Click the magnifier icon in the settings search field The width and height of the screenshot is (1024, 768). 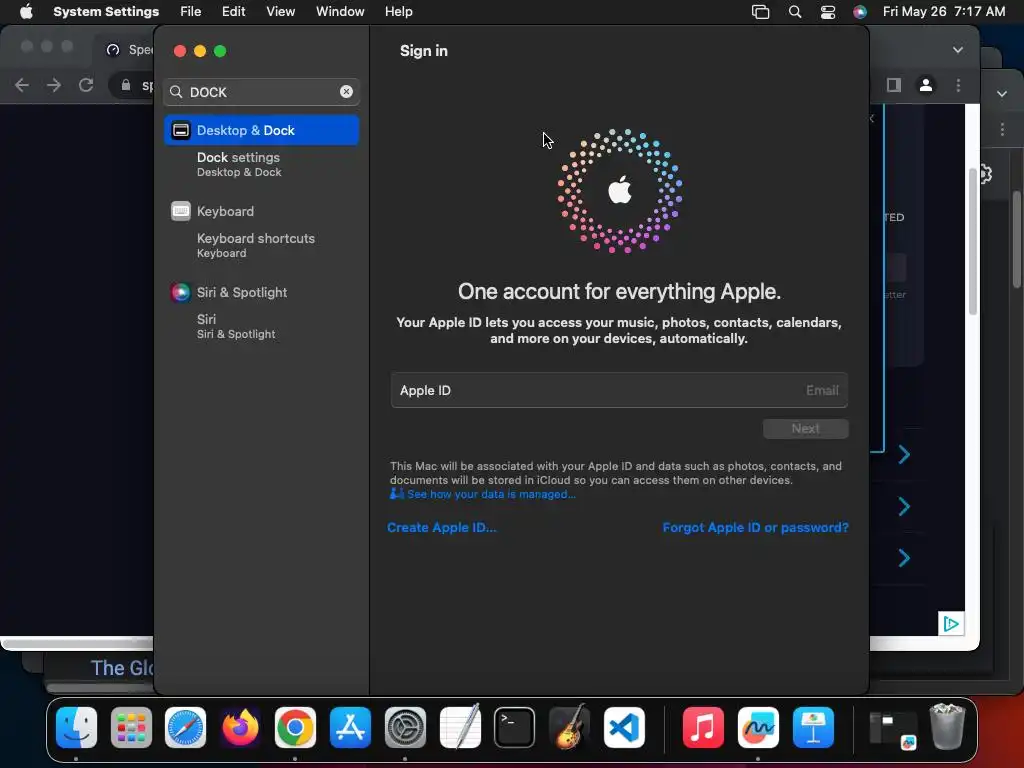(x=176, y=92)
